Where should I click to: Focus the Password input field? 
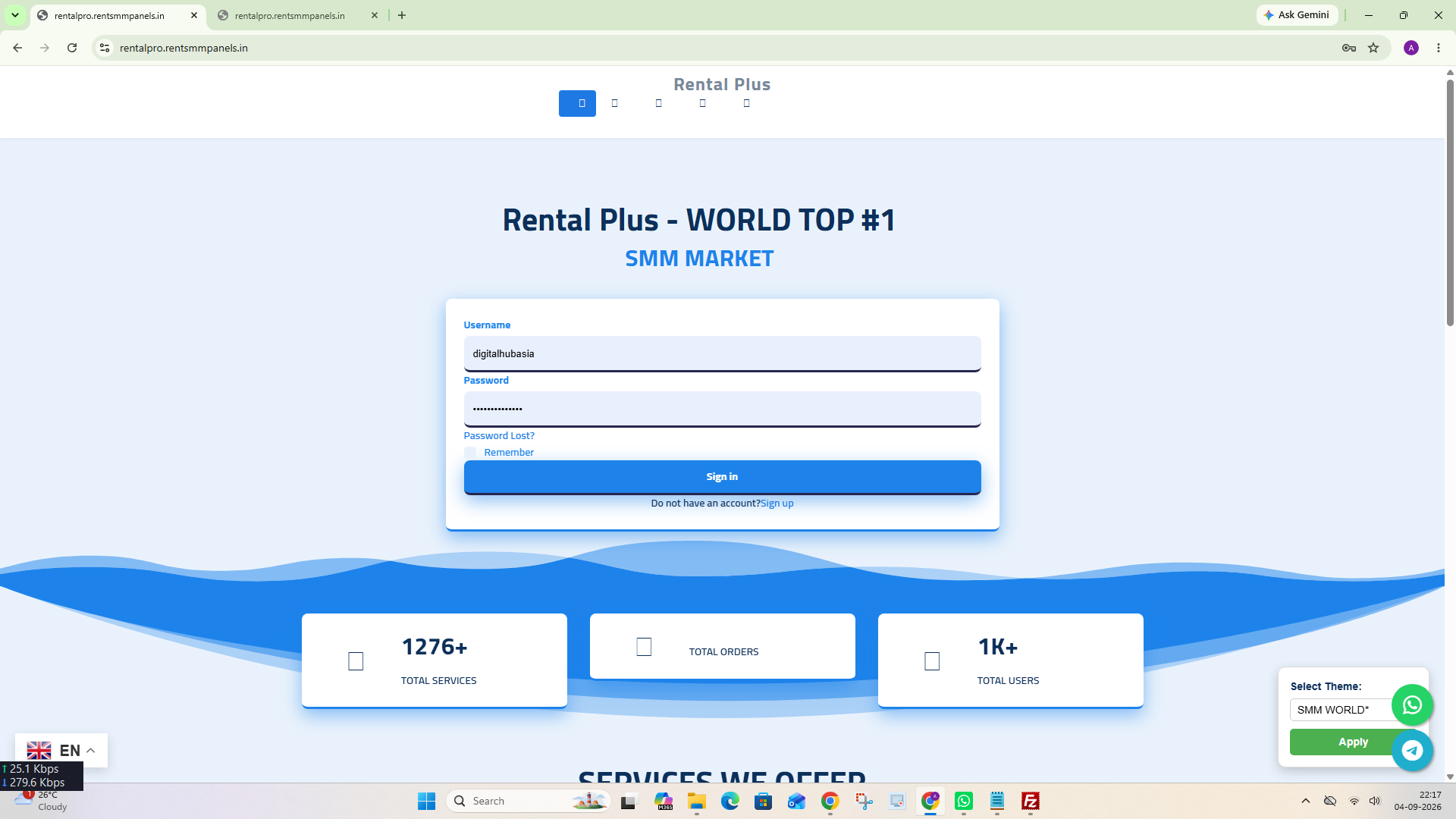[722, 409]
